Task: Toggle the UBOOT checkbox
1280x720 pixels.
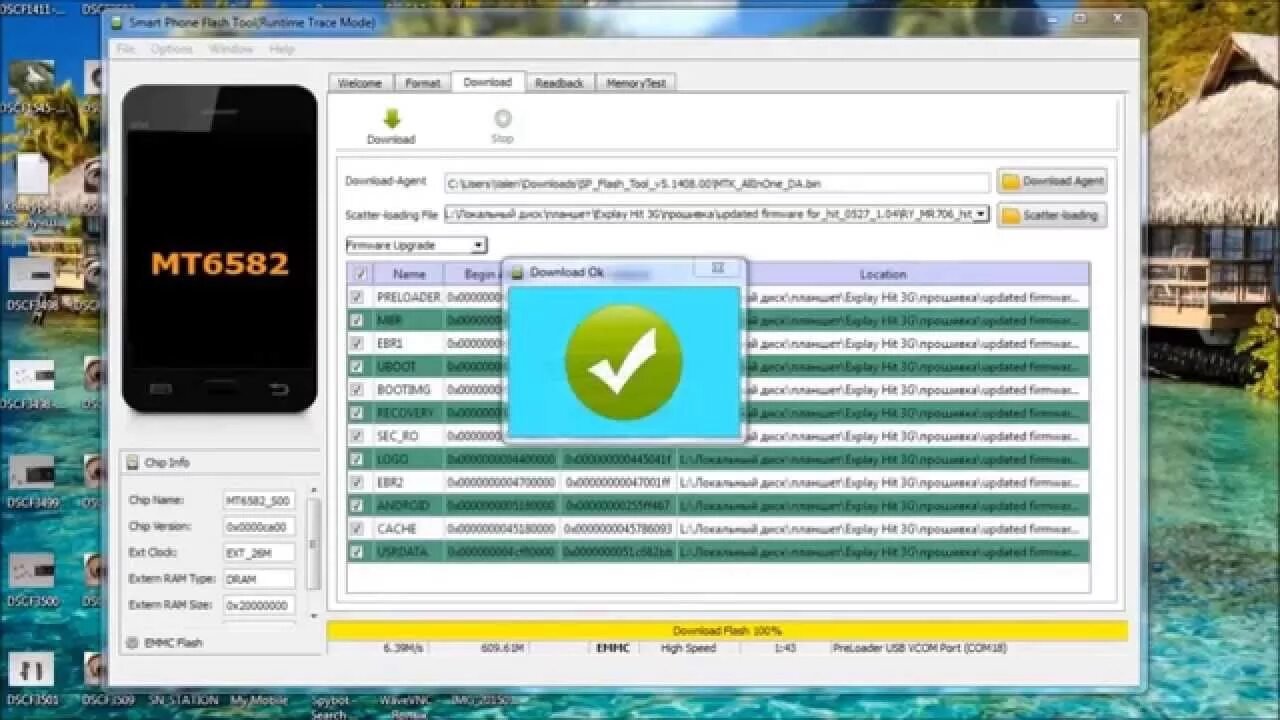Action: [x=356, y=366]
